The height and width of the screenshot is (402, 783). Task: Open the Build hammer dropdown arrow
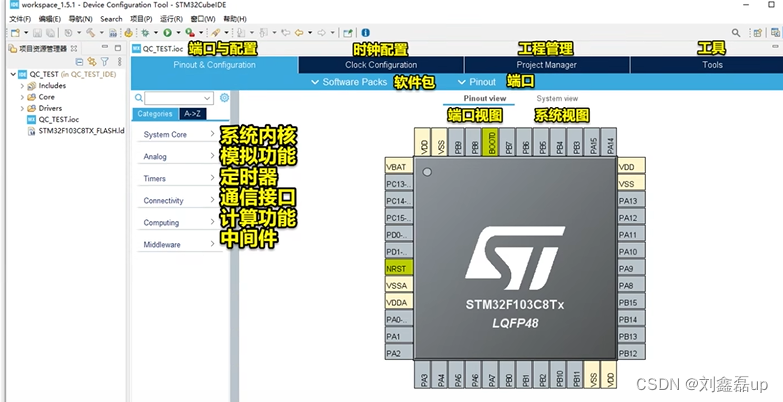click(101, 33)
